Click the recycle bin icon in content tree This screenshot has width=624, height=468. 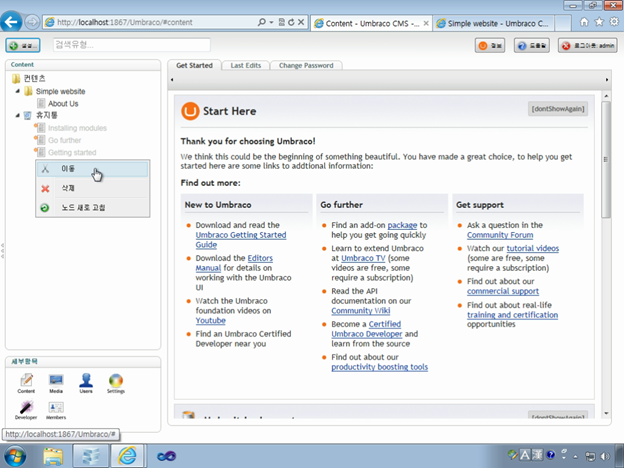(27, 115)
